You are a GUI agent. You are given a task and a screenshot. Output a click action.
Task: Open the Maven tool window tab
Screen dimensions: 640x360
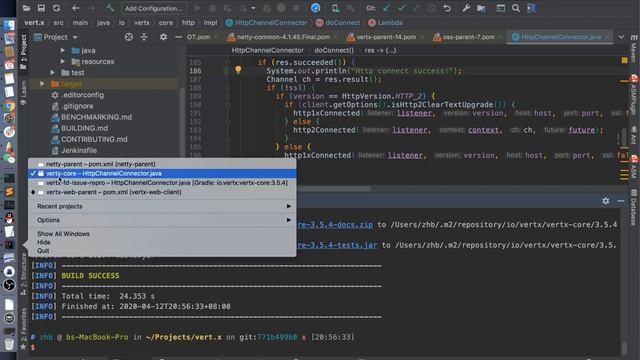(x=634, y=48)
